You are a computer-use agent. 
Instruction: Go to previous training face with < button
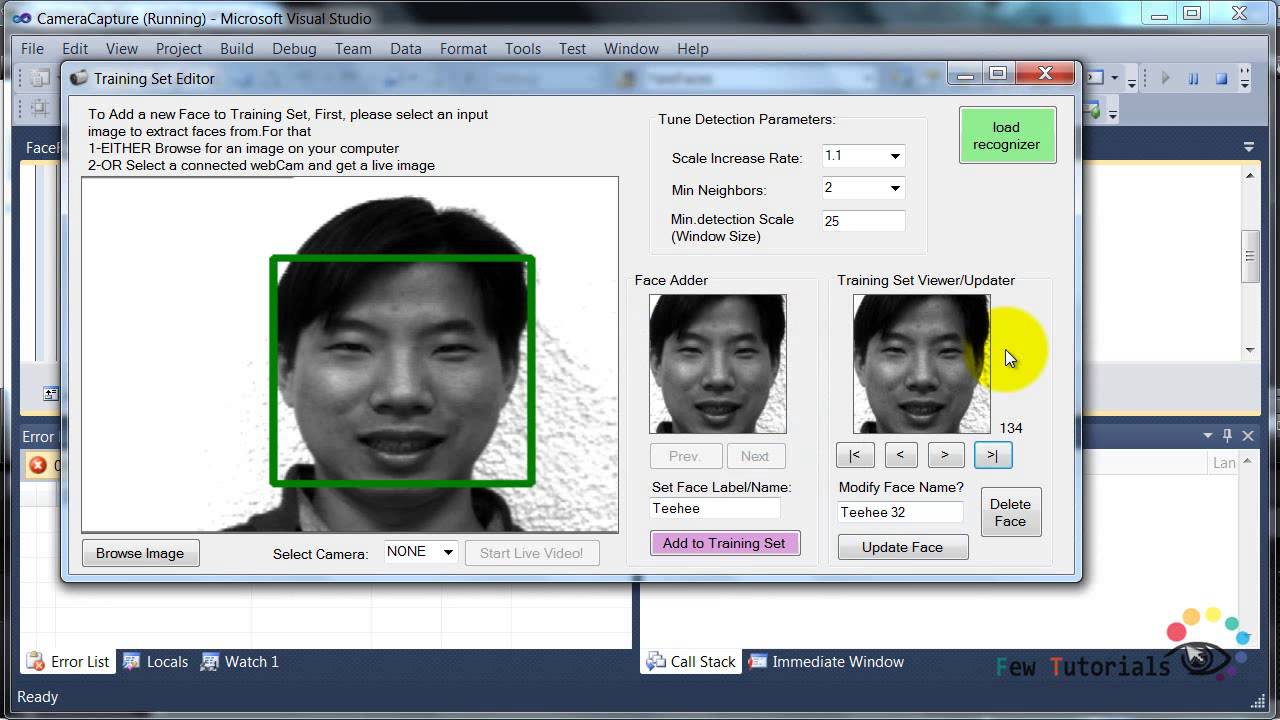pyautogui.click(x=900, y=455)
